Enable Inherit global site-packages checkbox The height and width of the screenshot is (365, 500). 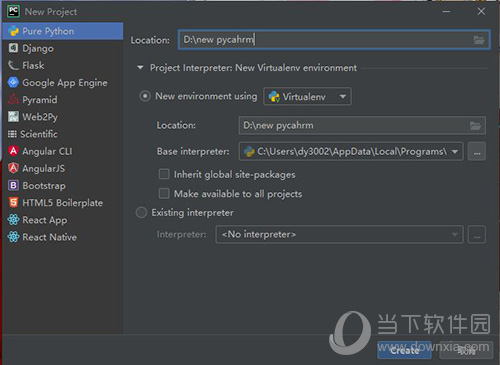(164, 174)
